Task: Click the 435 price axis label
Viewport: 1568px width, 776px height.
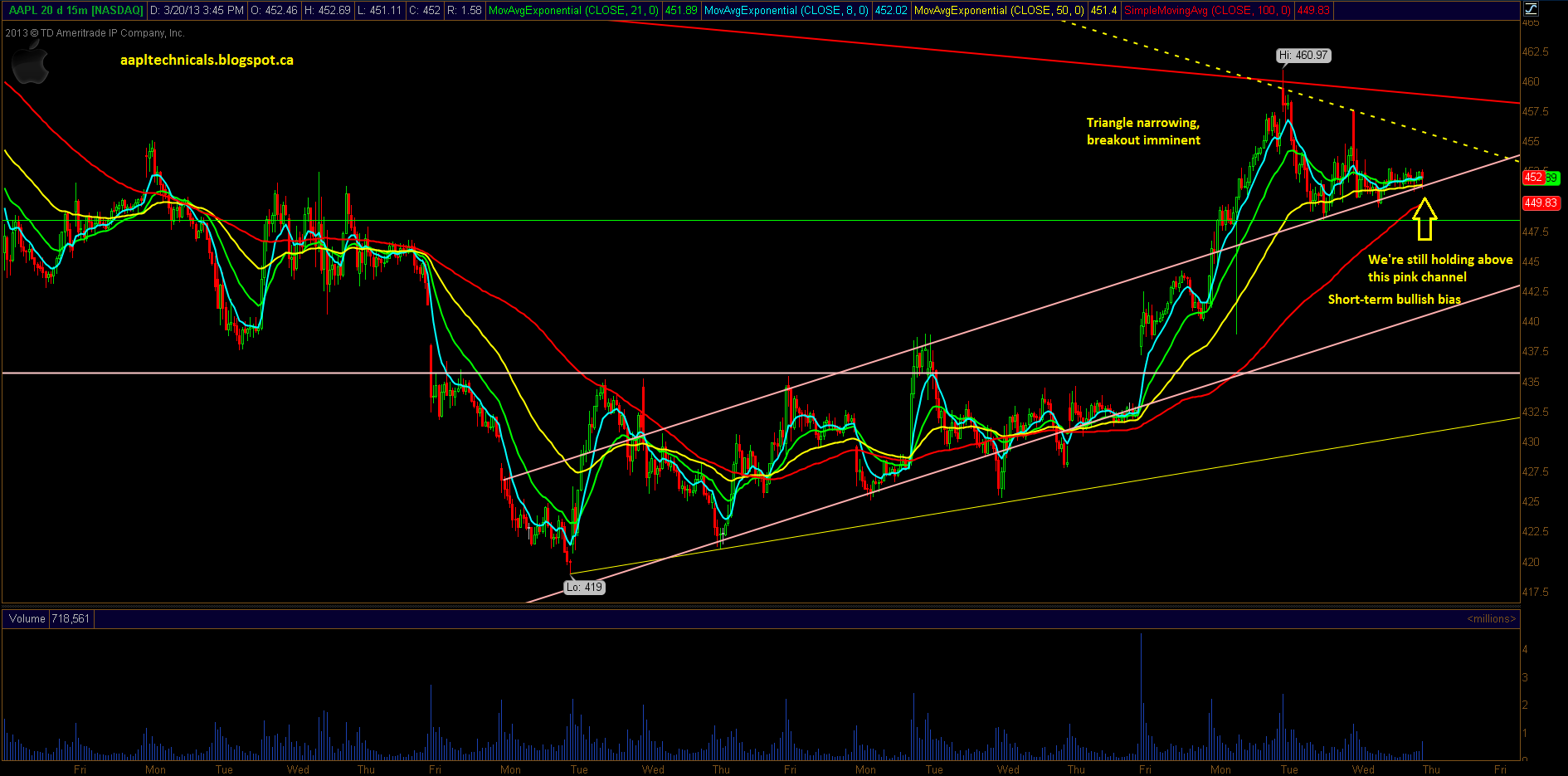Action: pyautogui.click(x=1531, y=382)
